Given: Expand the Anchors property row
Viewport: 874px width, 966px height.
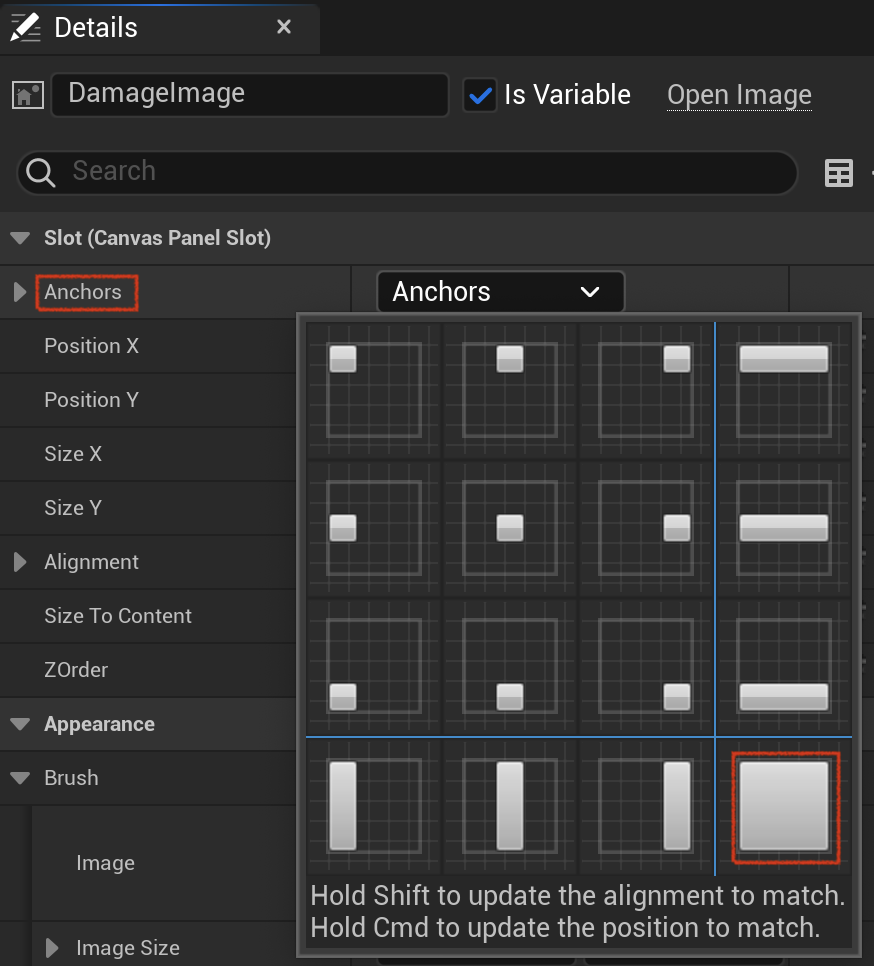Looking at the screenshot, I should (x=20, y=292).
